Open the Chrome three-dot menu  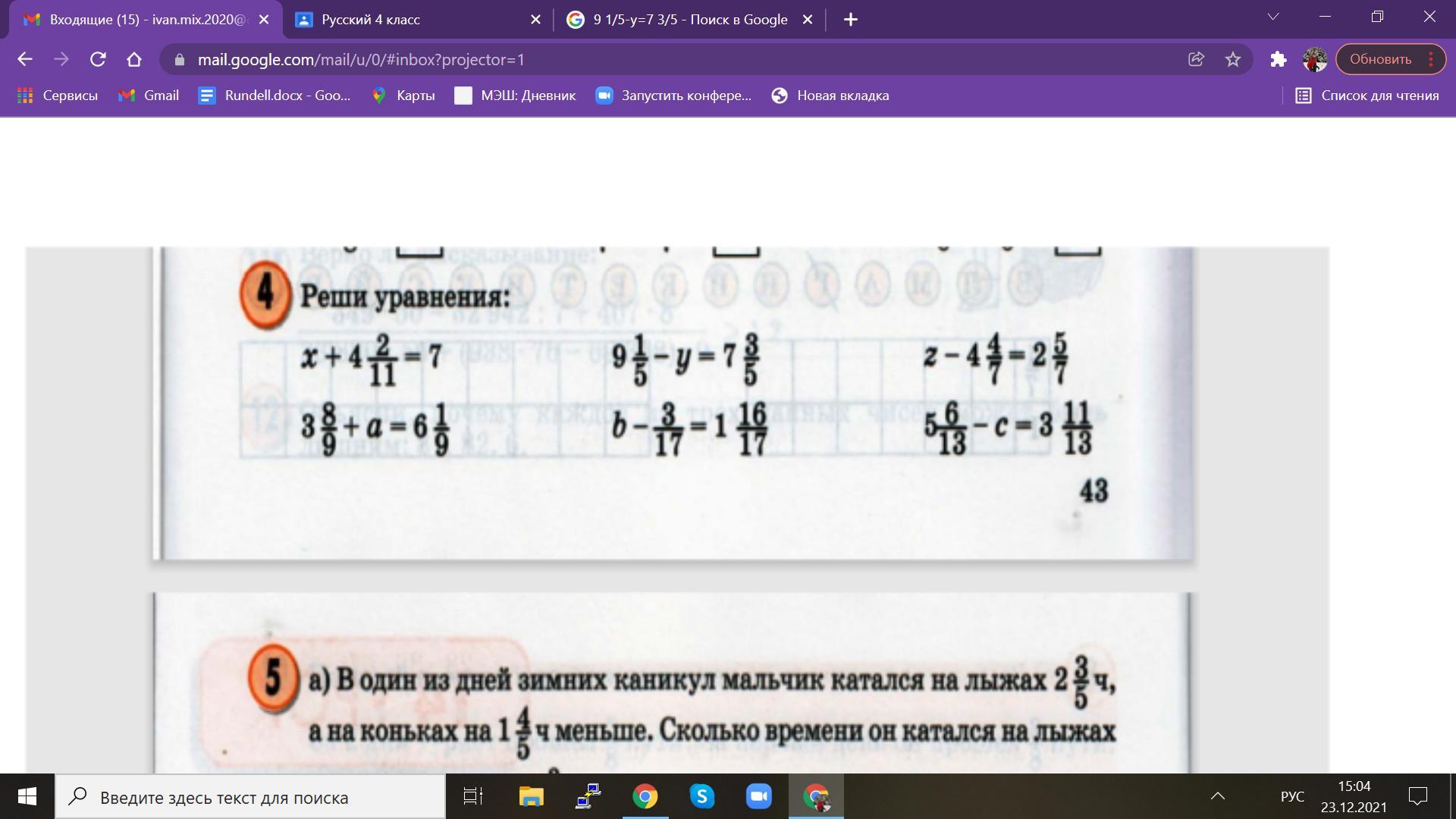(1431, 59)
